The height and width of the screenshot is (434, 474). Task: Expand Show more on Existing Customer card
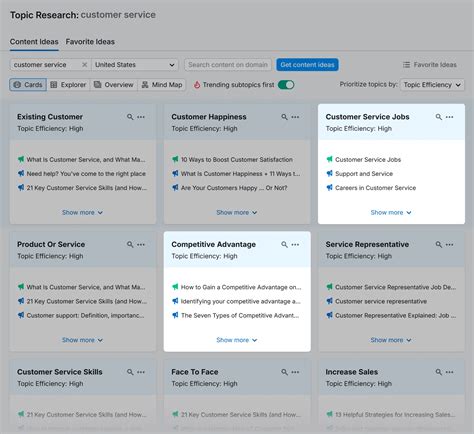[82, 212]
